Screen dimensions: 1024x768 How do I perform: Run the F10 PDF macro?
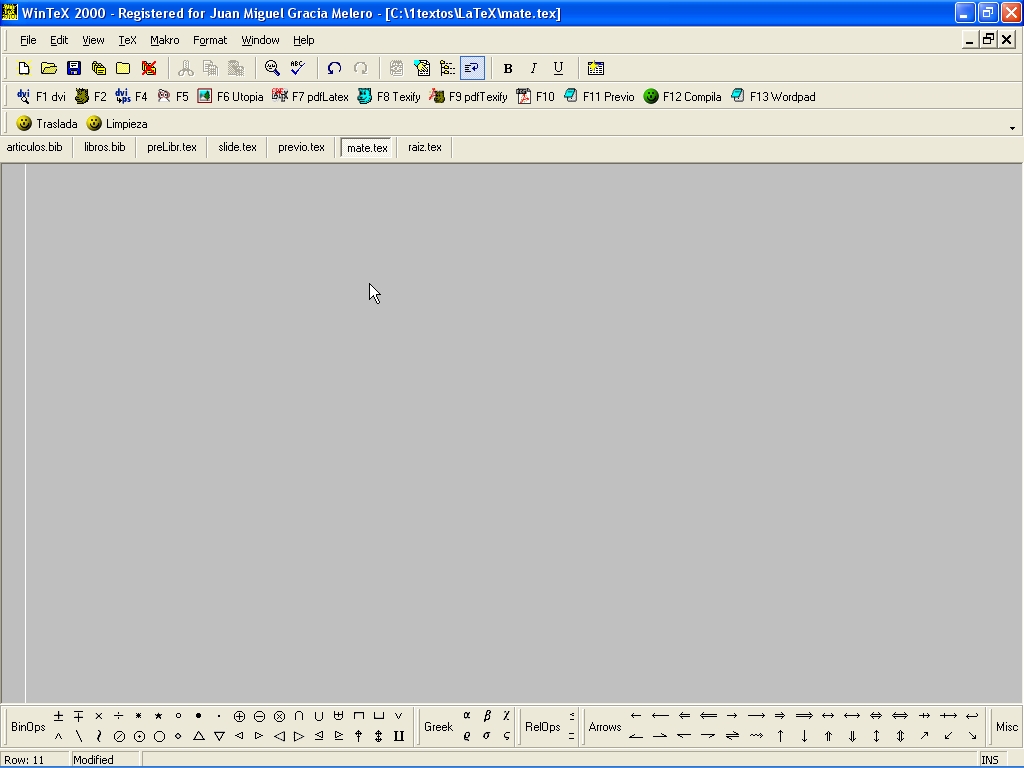click(536, 97)
